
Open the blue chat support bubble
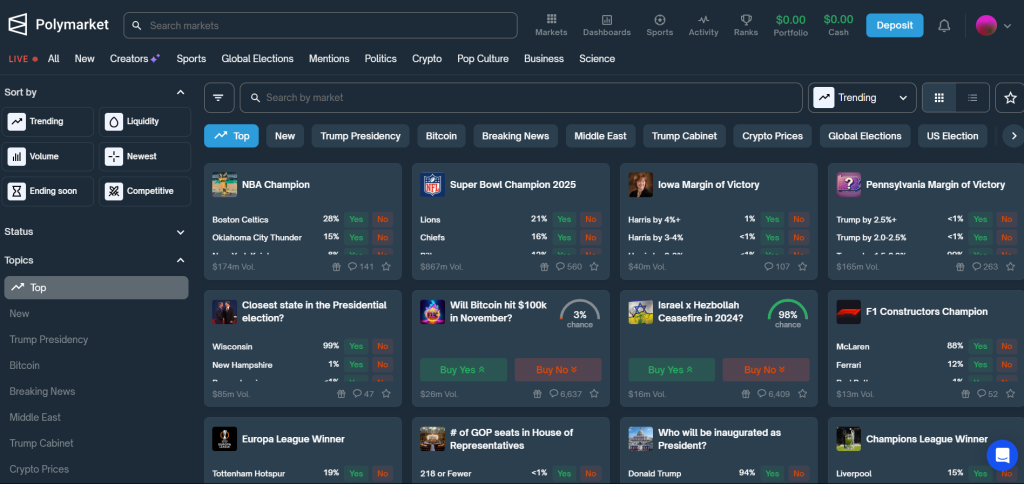(x=1001, y=454)
